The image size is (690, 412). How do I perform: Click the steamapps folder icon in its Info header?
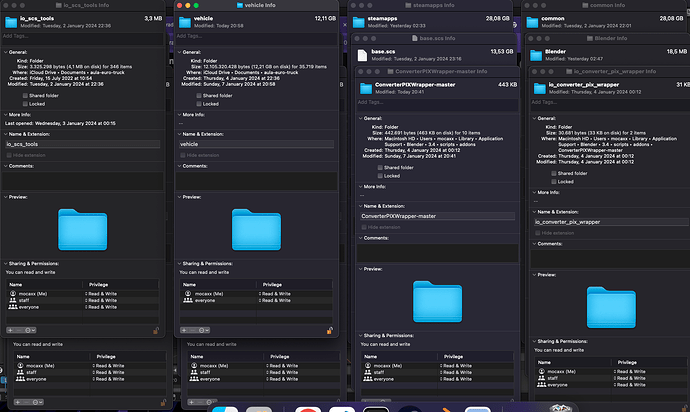tap(359, 22)
